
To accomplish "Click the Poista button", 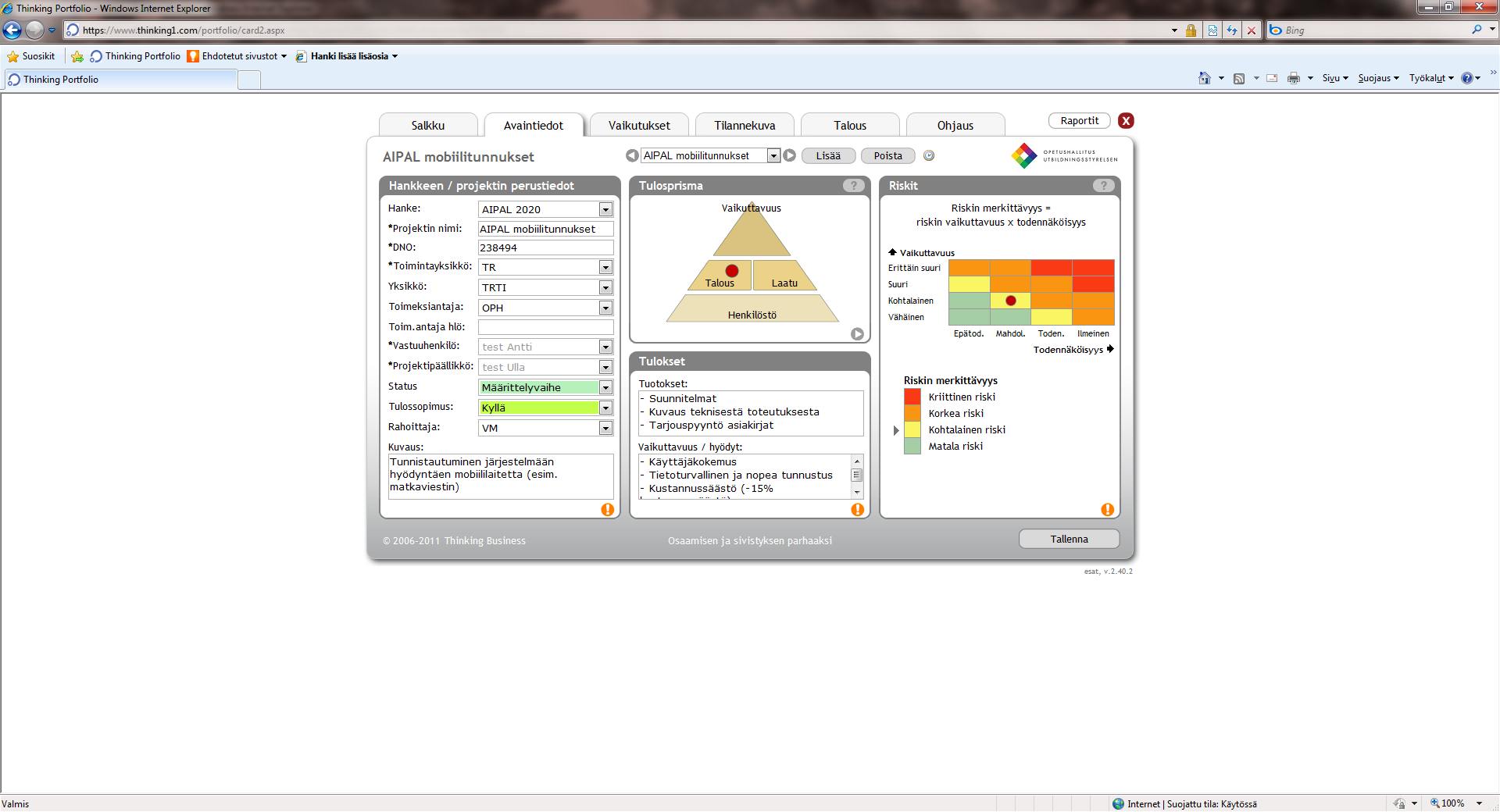I will (888, 155).
